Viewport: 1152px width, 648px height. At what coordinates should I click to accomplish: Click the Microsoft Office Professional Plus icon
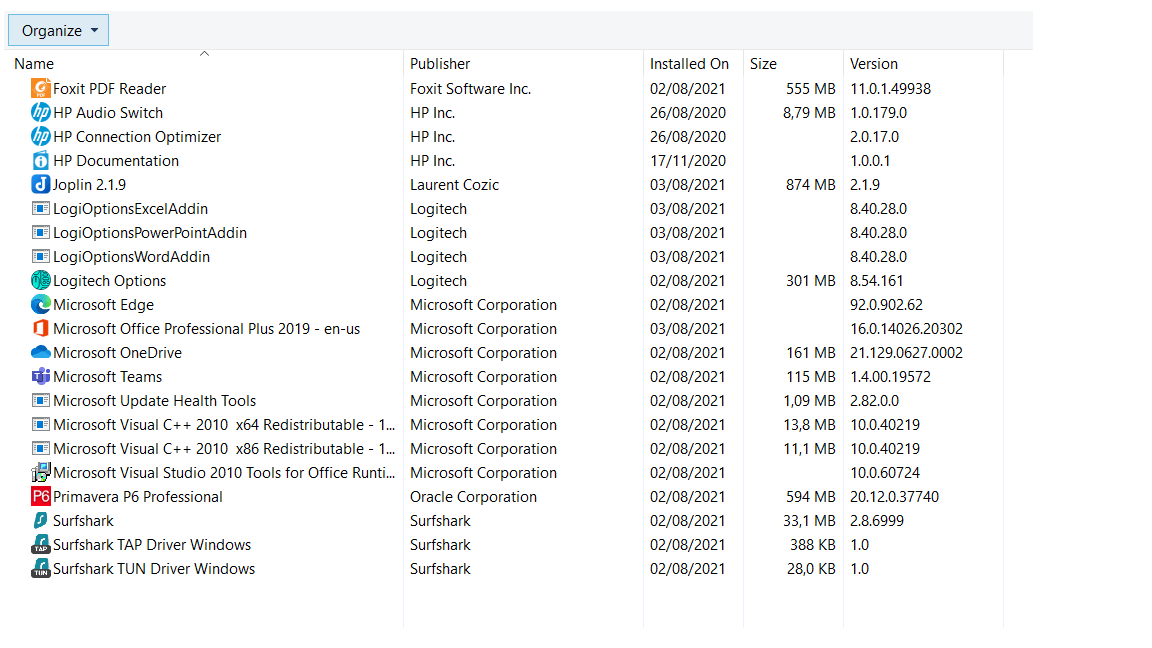(x=40, y=328)
